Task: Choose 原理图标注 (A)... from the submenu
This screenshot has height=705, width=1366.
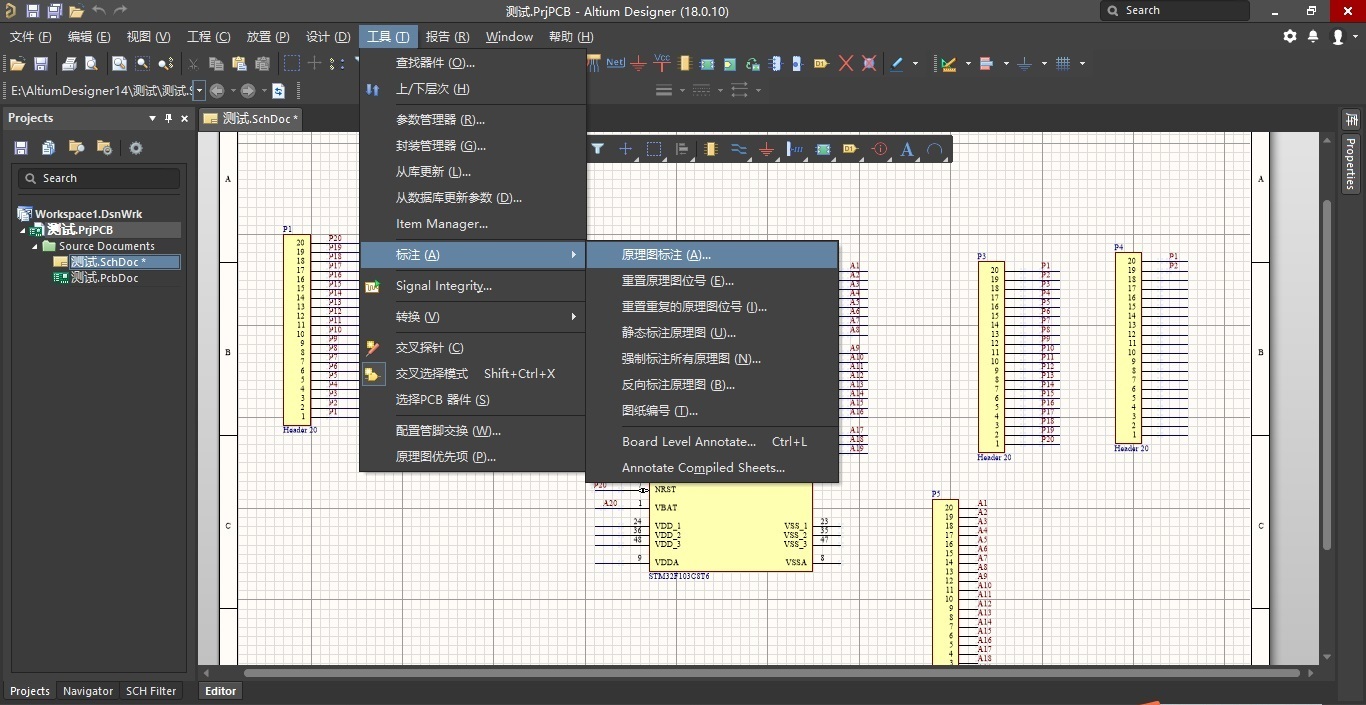Action: [x=666, y=255]
